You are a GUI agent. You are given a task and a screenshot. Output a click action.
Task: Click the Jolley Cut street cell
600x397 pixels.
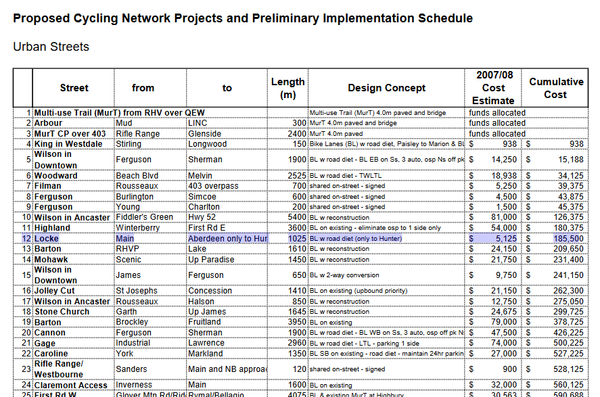click(73, 291)
